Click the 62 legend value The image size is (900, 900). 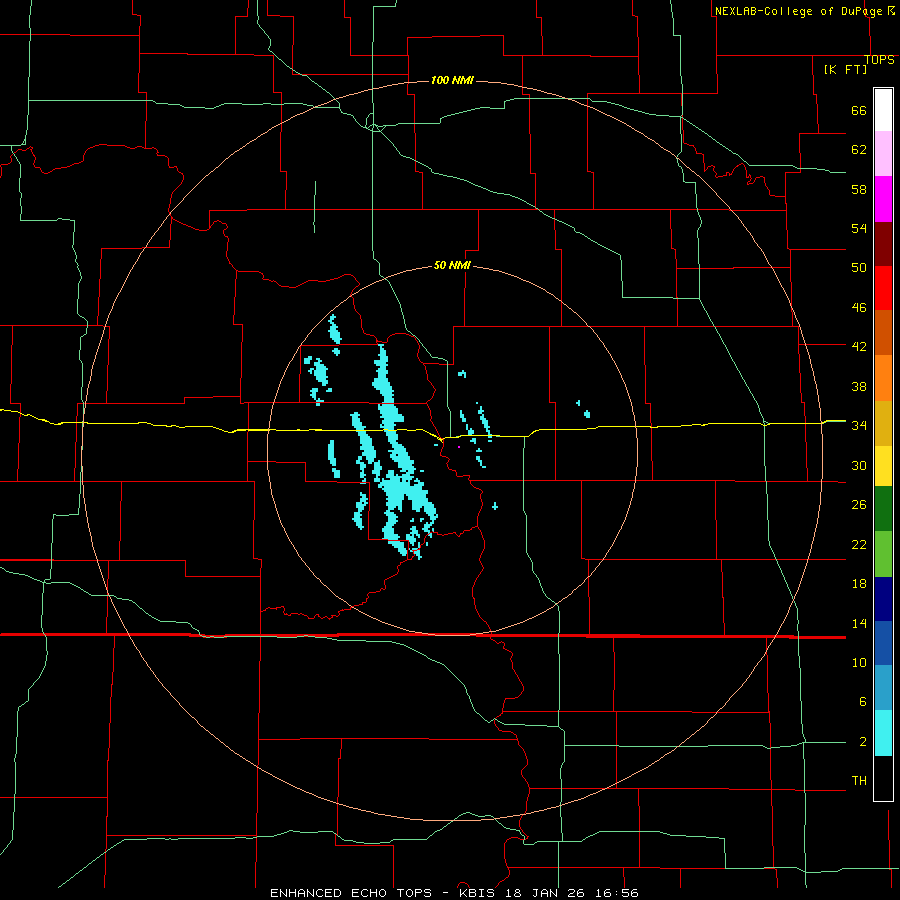point(859,149)
